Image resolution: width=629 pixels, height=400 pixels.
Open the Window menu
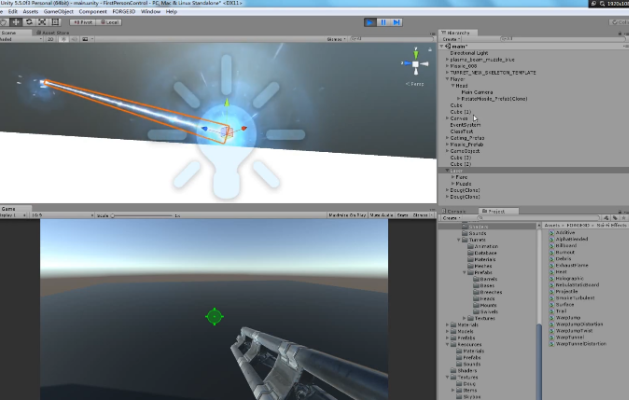pos(150,12)
